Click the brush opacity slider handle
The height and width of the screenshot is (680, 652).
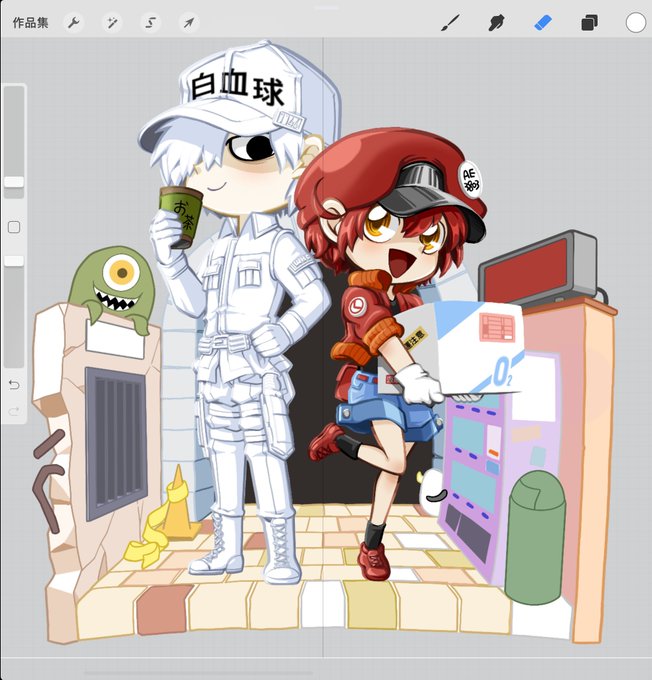coord(14,260)
